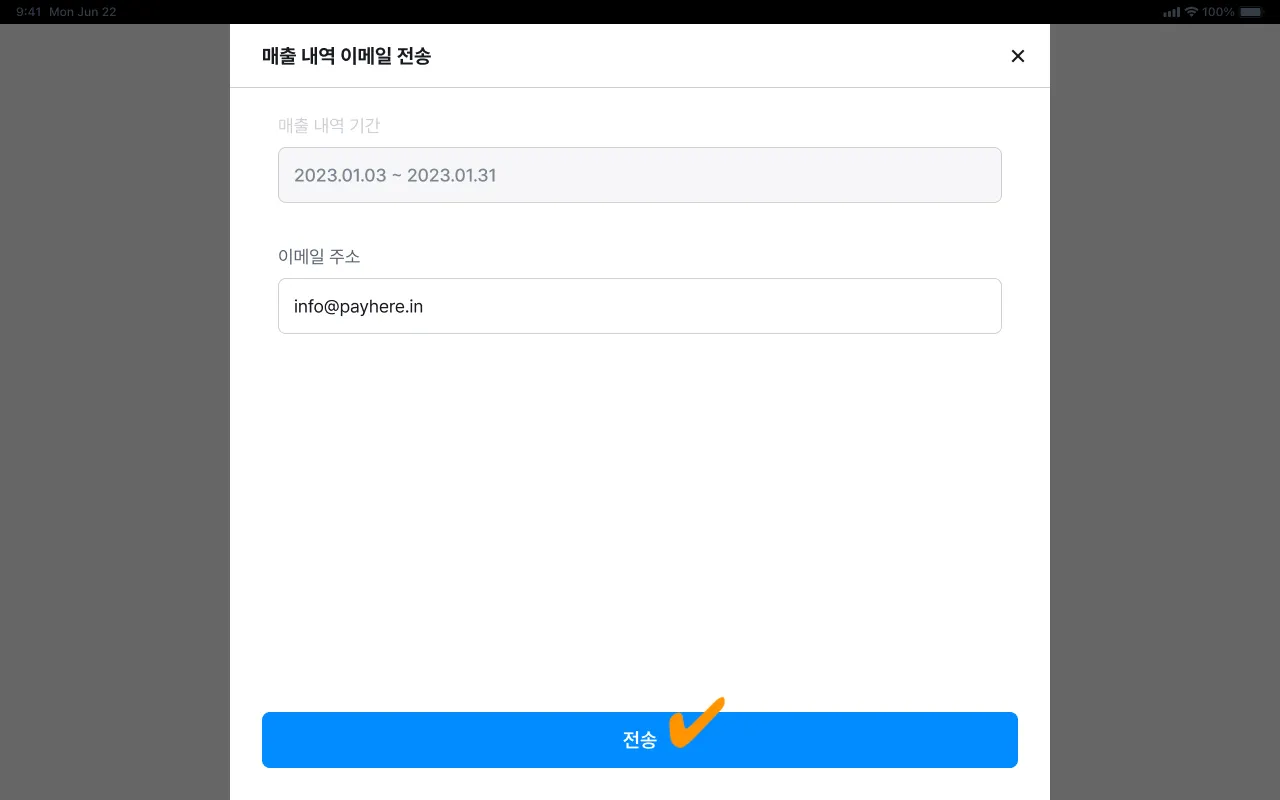Tap the blue 전송 button
Screen dimensions: 1280x800
click(x=640, y=740)
